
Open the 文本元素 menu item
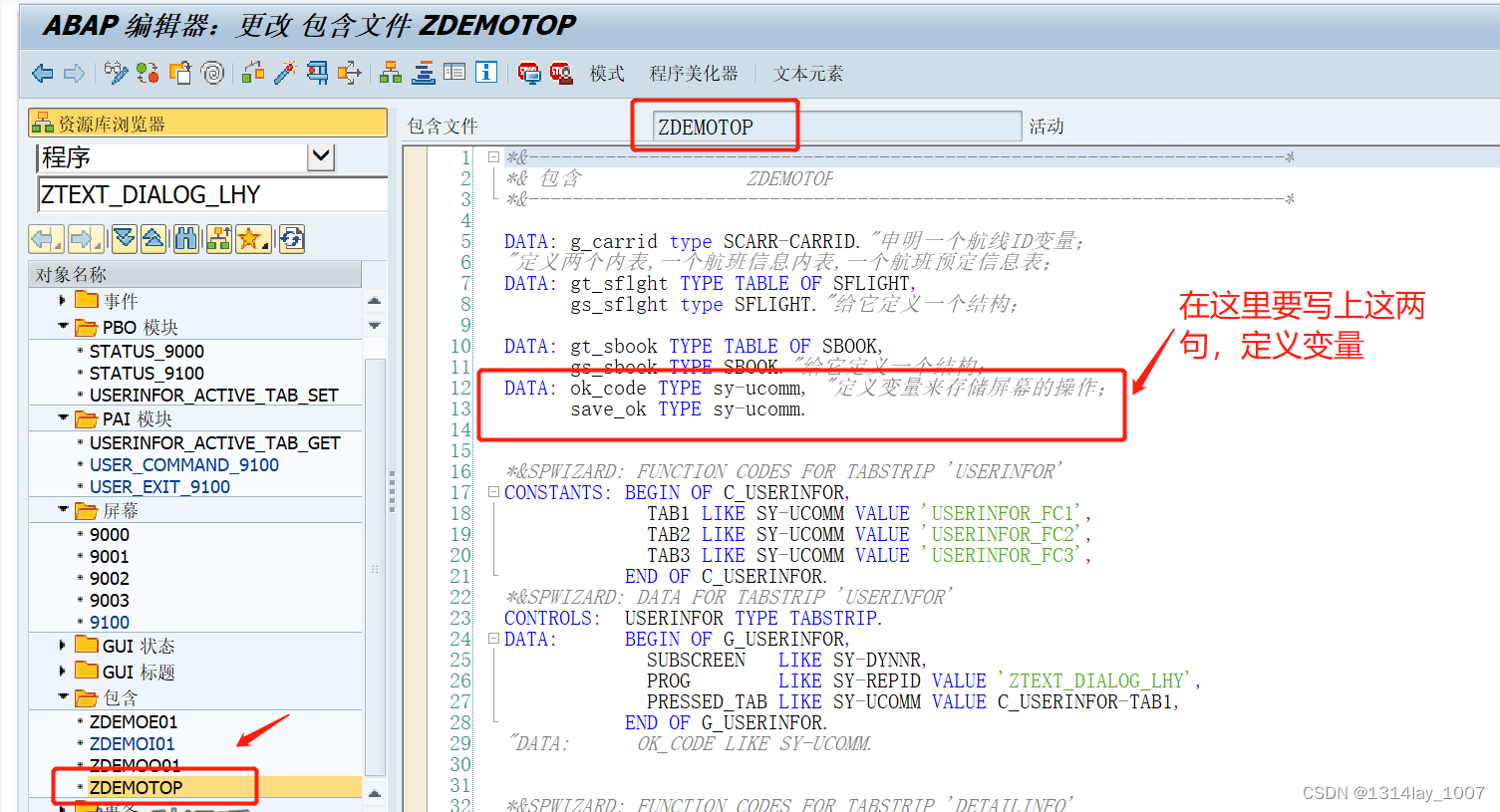pyautogui.click(x=807, y=73)
